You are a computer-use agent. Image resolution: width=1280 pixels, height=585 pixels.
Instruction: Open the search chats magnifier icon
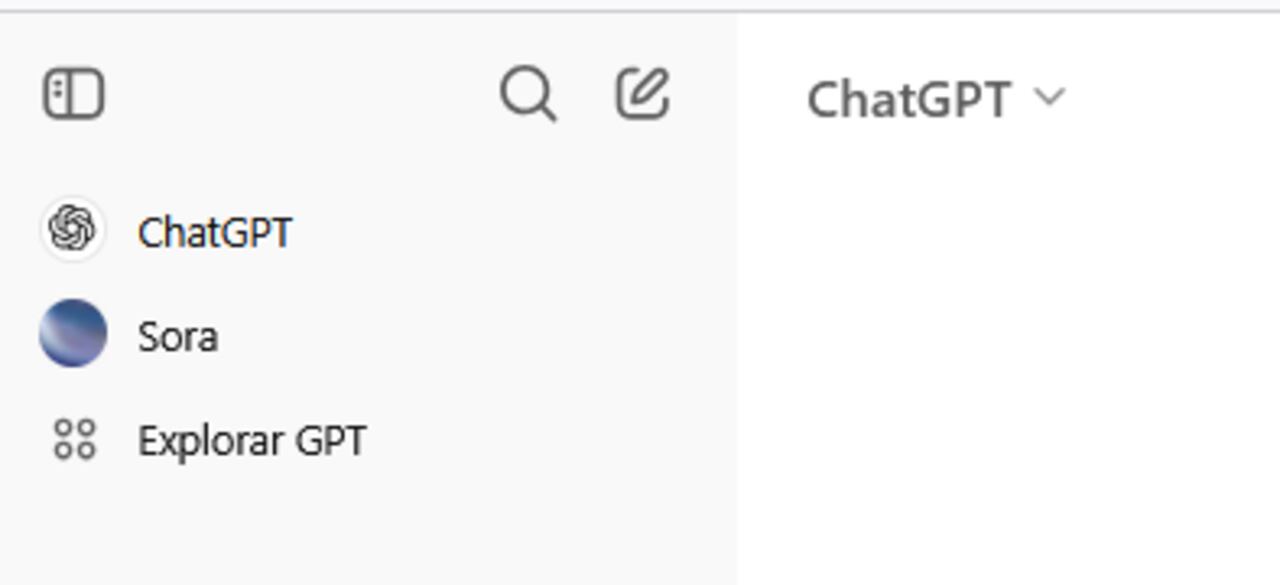527,95
